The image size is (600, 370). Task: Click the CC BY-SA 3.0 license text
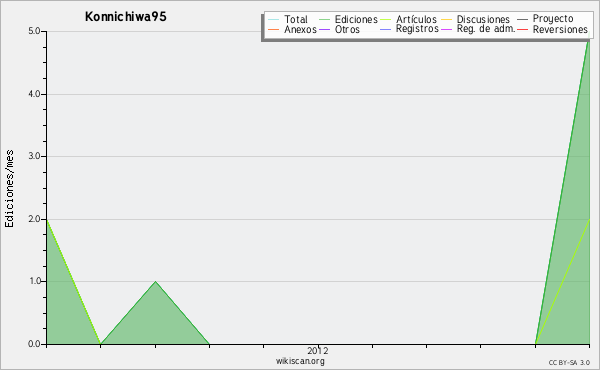coord(569,363)
